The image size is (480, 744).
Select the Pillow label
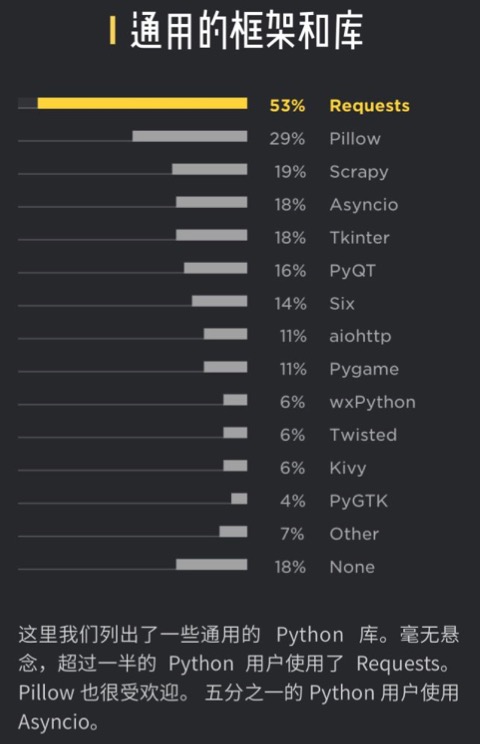tap(355, 139)
